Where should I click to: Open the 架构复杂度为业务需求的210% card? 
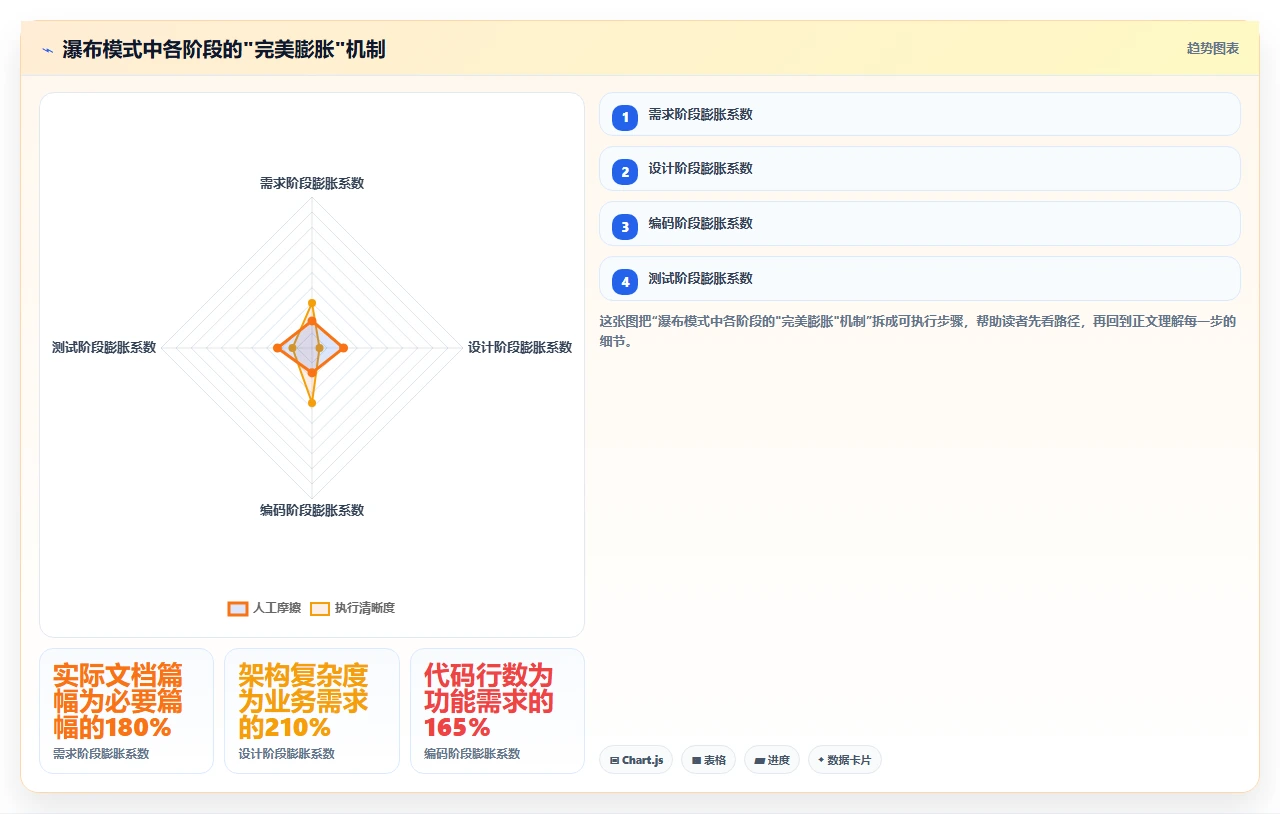[x=312, y=711]
